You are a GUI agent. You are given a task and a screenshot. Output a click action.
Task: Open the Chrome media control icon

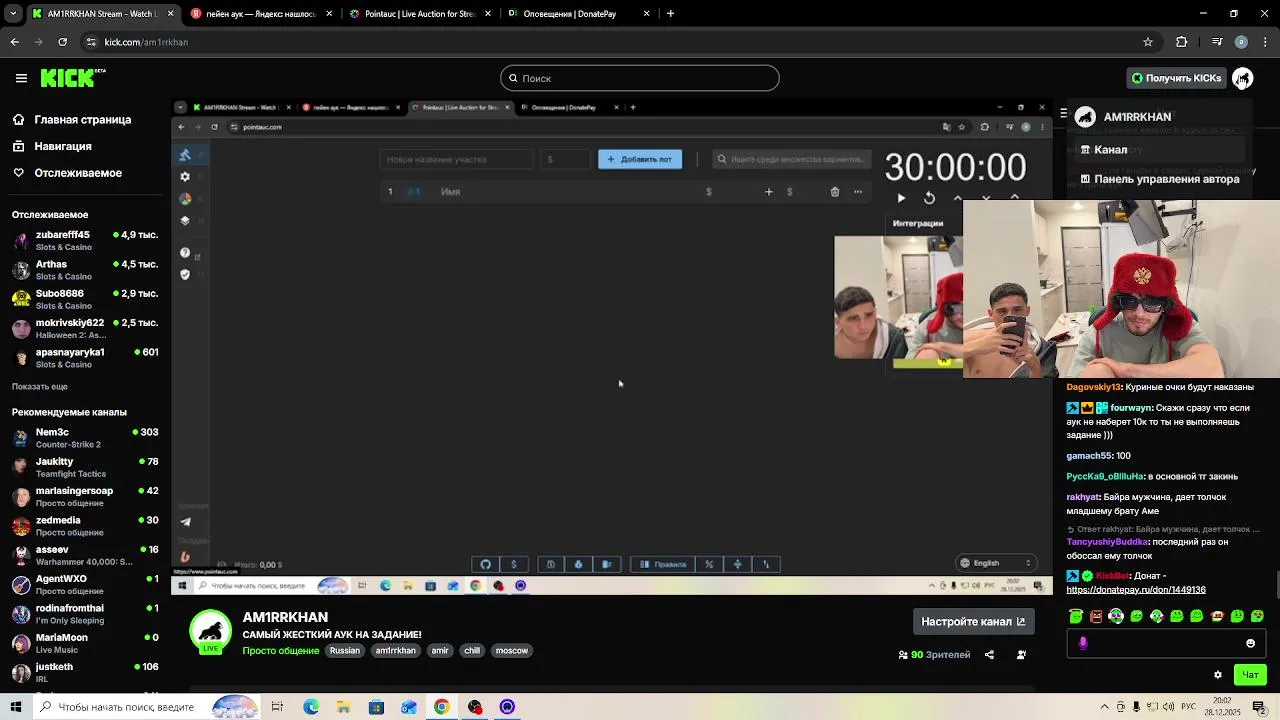point(1217,42)
